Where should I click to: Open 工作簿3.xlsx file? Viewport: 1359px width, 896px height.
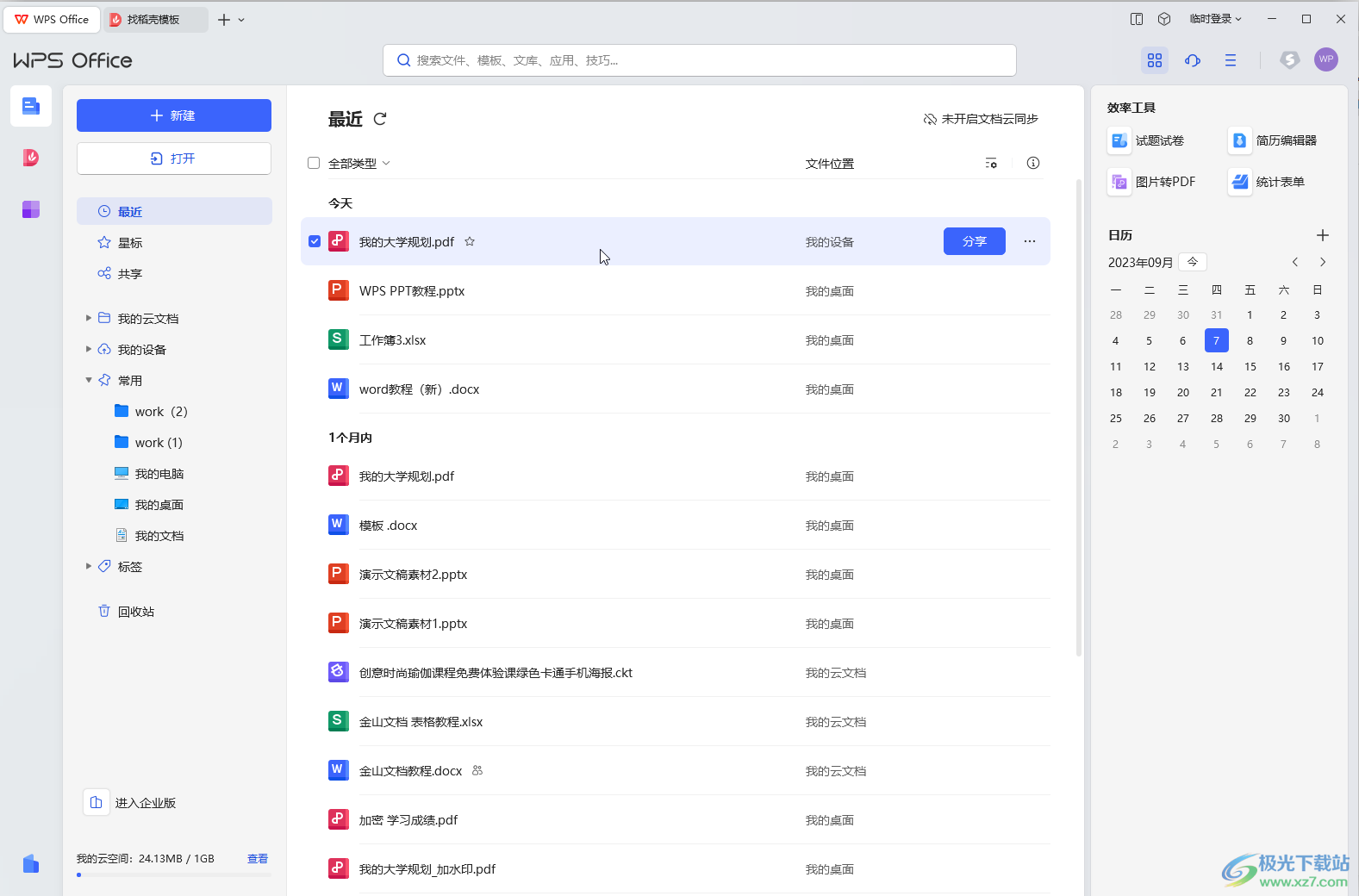(x=676, y=339)
